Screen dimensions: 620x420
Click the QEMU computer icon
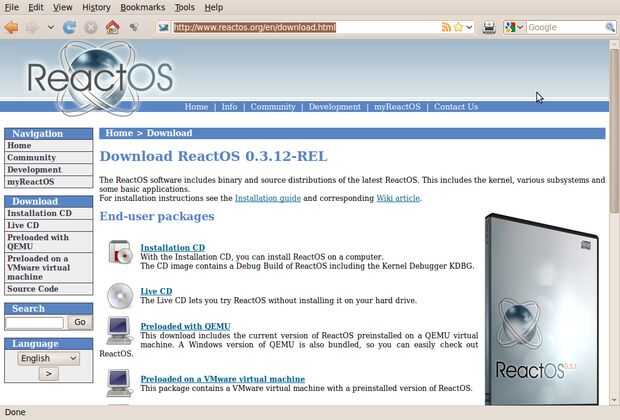119,331
